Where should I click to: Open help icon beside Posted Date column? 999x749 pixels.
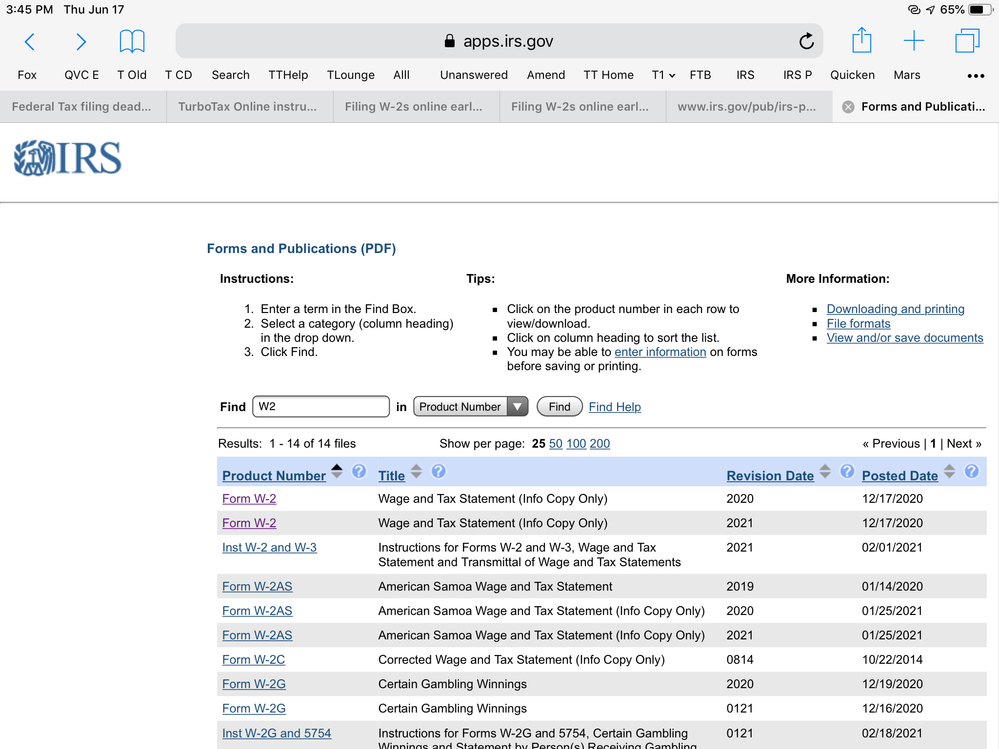tap(971, 471)
